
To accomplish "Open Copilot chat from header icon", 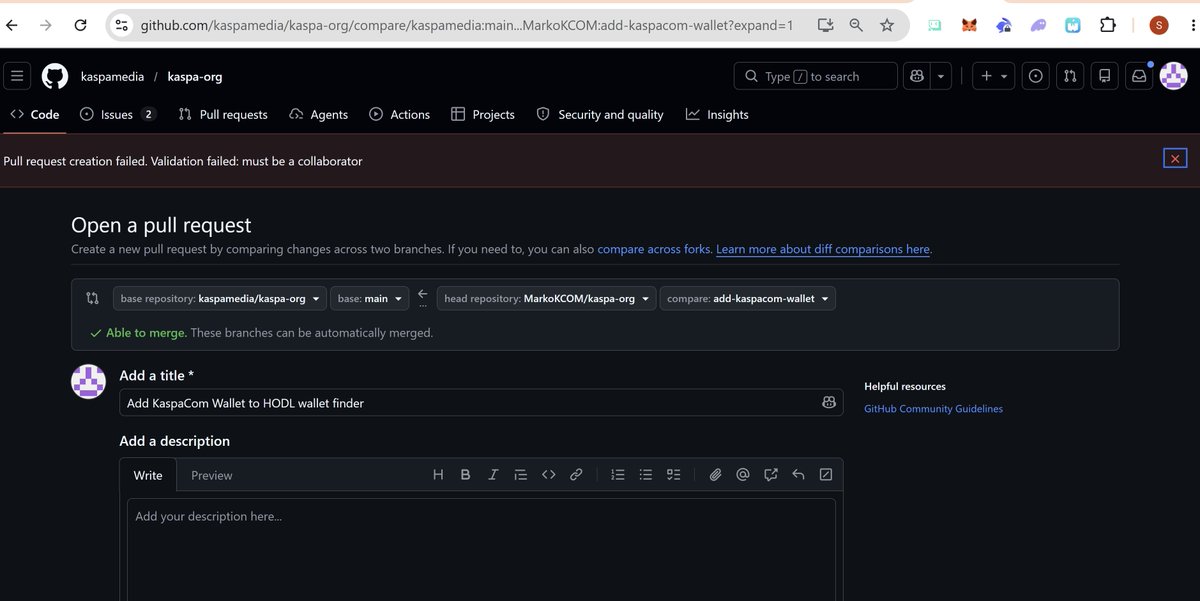I will (916, 76).
